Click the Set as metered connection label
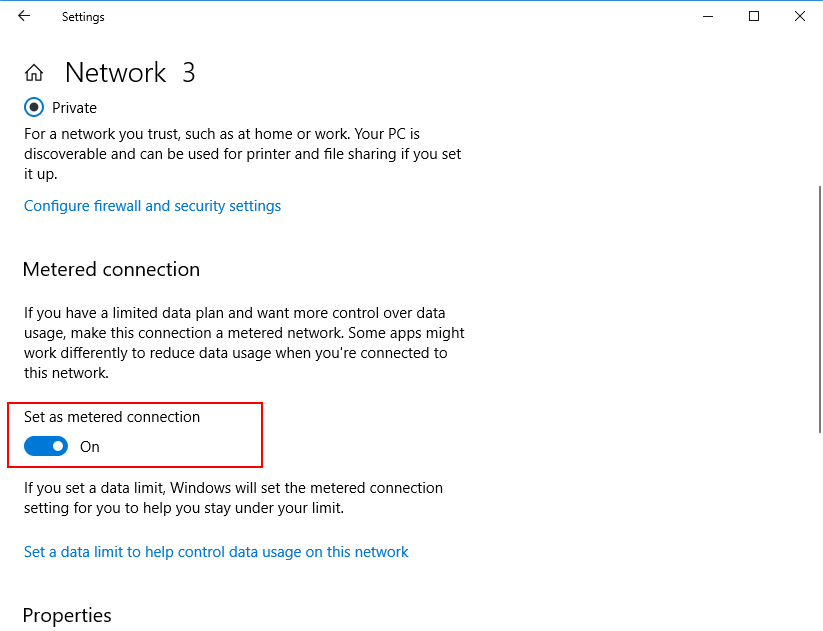The image size is (823, 631). [112, 417]
